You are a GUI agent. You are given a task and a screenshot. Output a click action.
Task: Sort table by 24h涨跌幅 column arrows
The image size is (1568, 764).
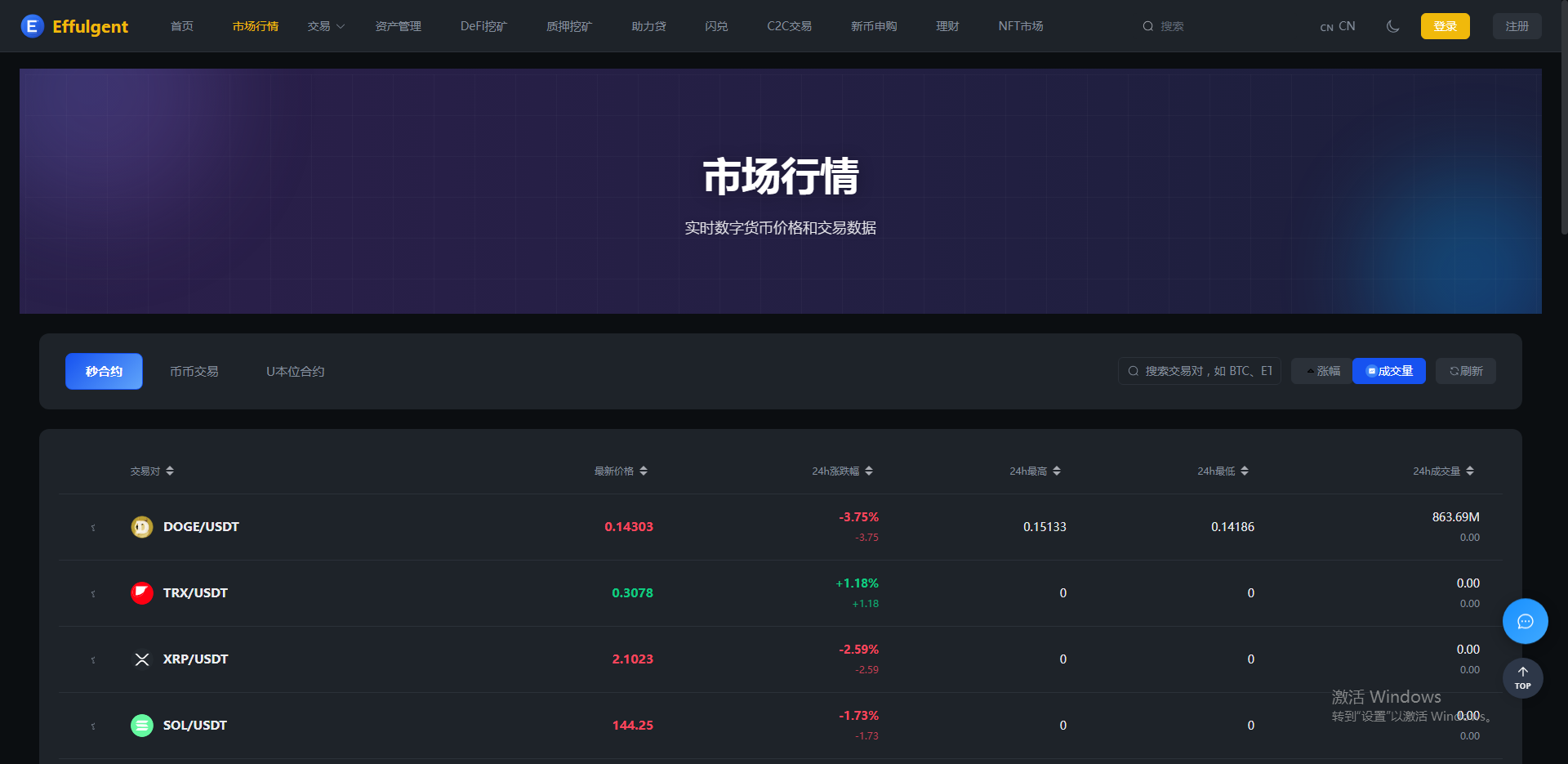(x=869, y=471)
